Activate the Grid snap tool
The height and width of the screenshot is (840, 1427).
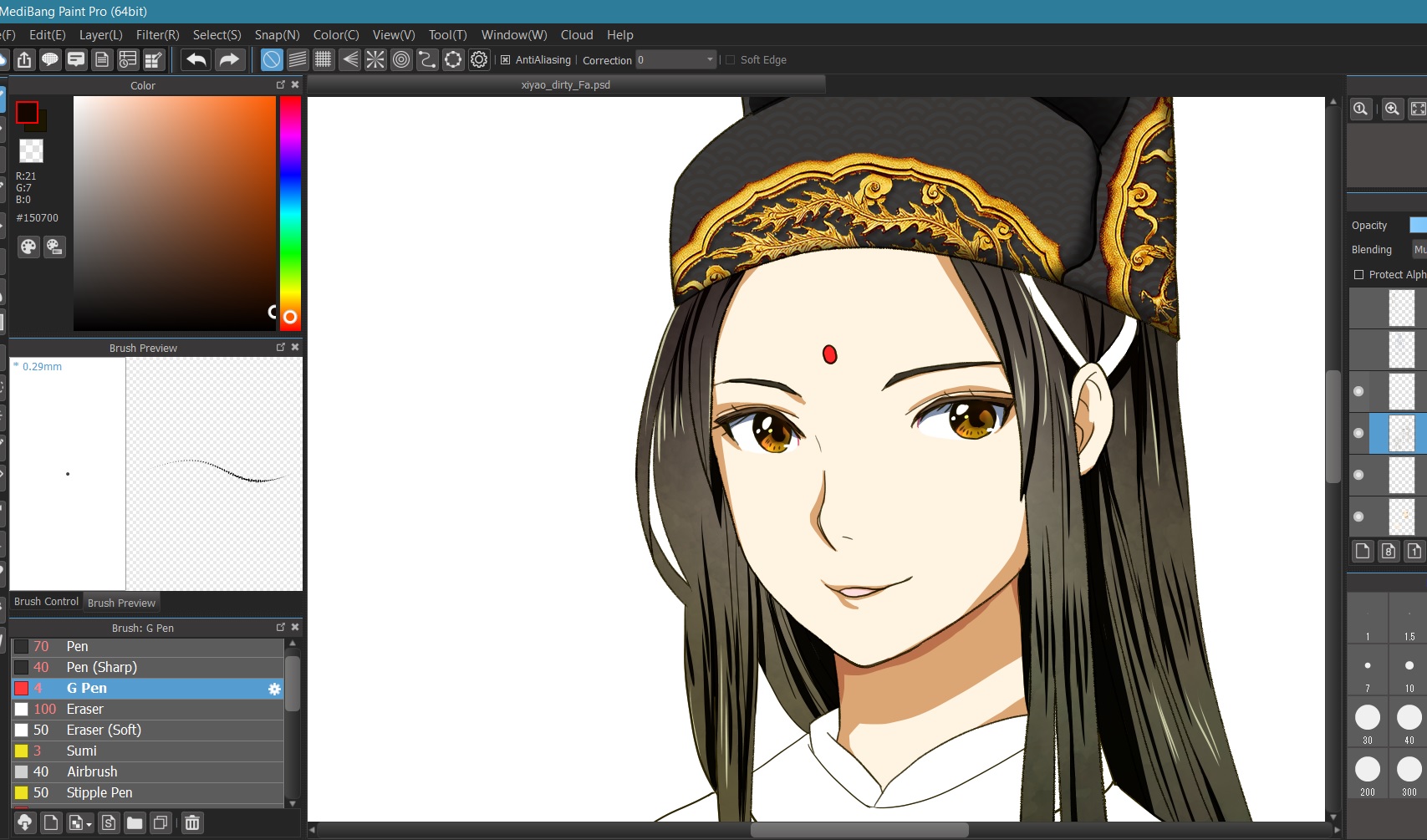(324, 59)
